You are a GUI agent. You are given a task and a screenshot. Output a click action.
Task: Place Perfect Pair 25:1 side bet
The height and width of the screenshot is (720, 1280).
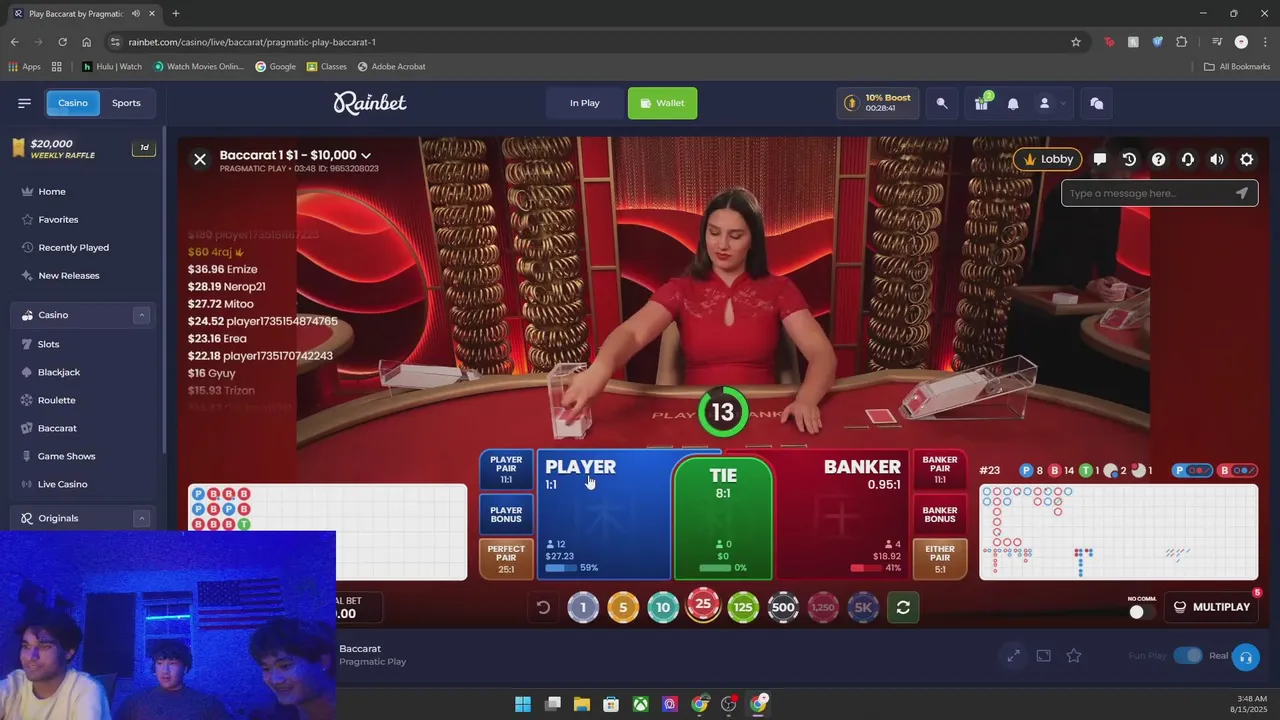[x=506, y=558]
